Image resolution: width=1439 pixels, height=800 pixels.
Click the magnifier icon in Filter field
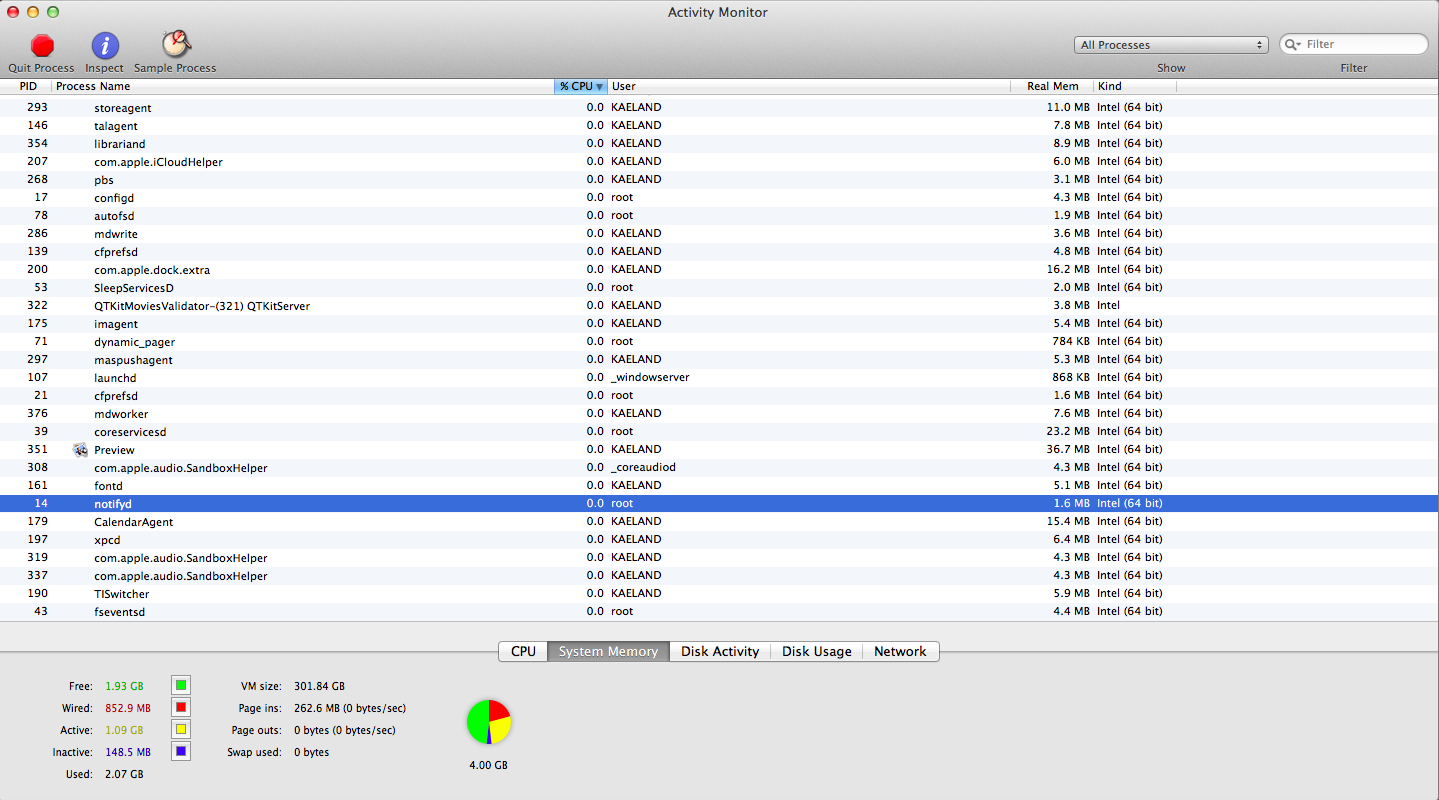(1293, 44)
